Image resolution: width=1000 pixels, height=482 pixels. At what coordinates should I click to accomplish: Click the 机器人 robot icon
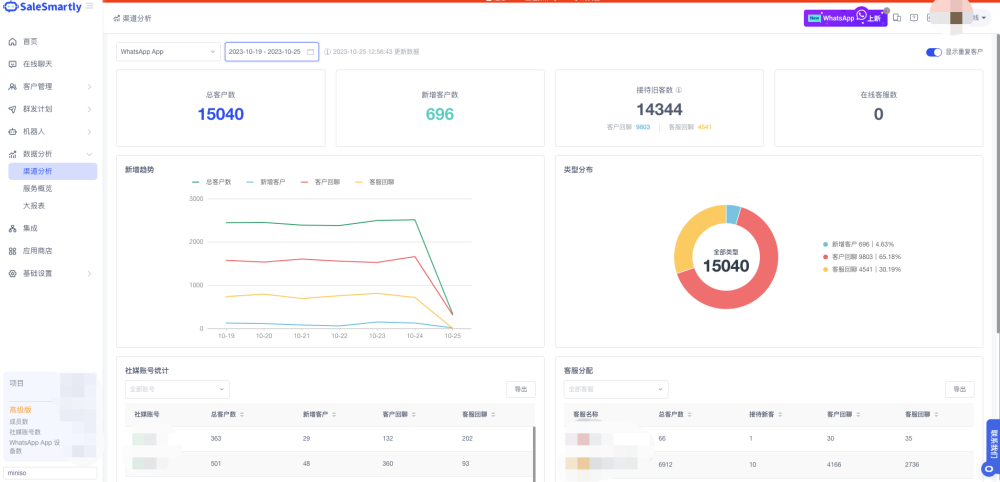coord(12,131)
